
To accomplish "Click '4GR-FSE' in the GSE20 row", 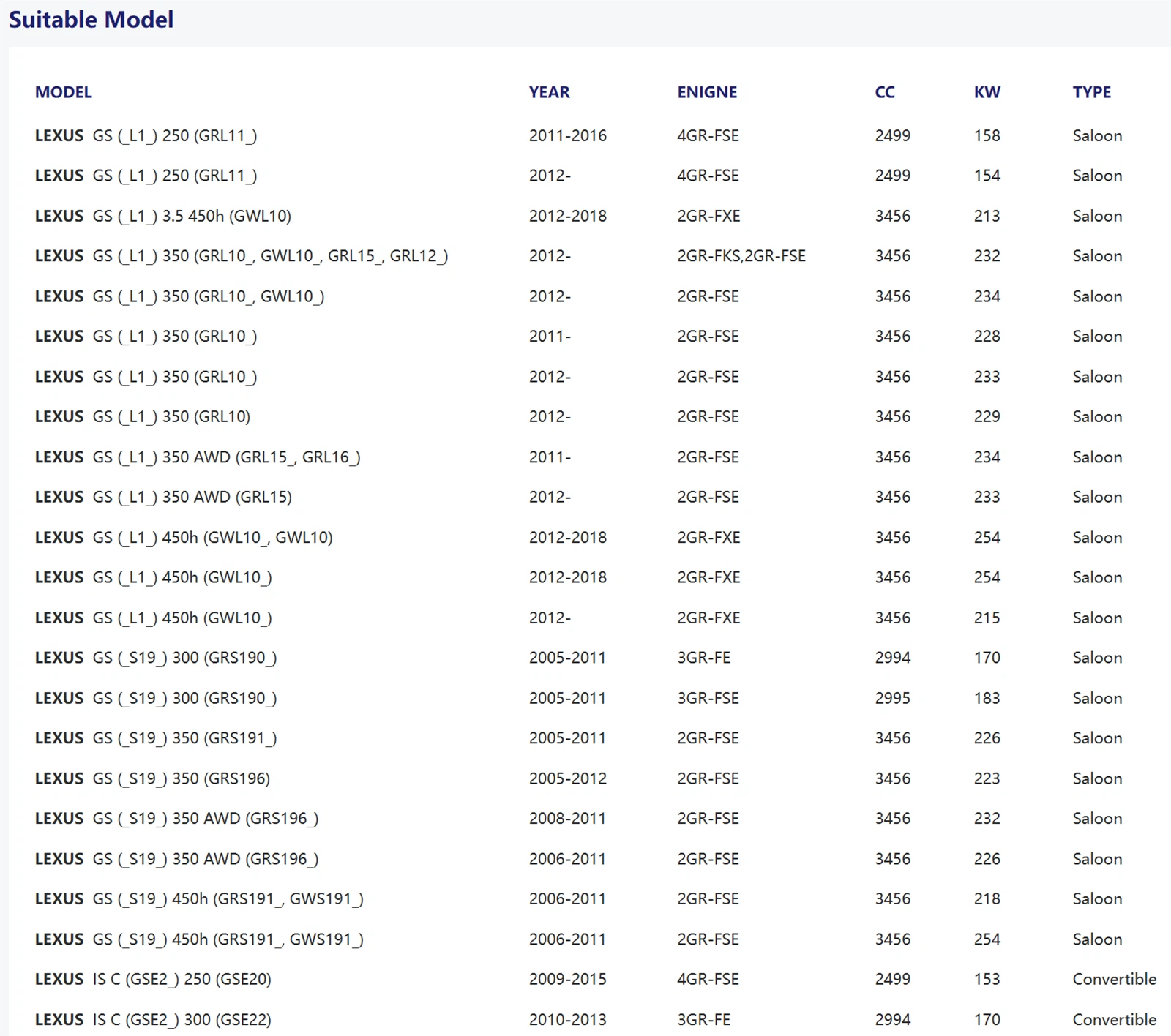I will pyautogui.click(x=708, y=979).
